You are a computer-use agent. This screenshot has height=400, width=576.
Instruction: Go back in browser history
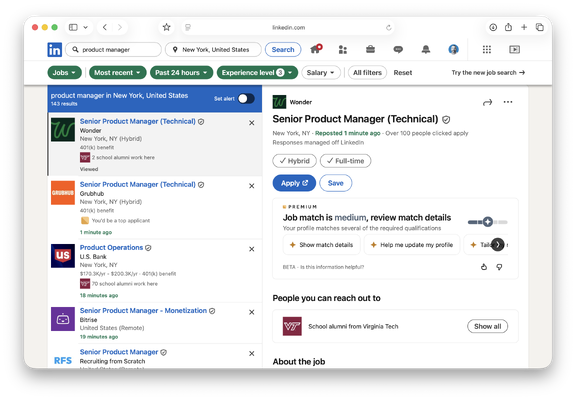coord(105,27)
